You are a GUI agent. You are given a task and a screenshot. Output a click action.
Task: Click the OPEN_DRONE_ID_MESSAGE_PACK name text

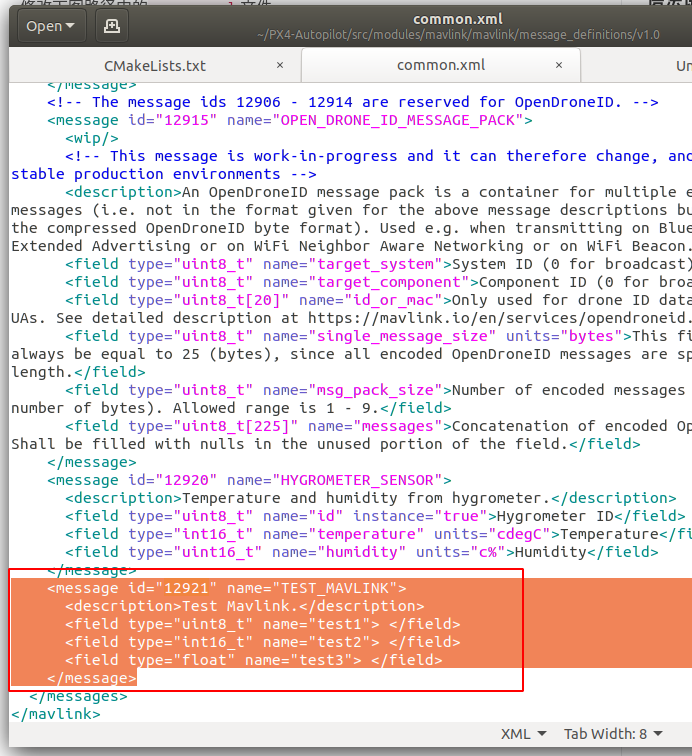pos(398,120)
